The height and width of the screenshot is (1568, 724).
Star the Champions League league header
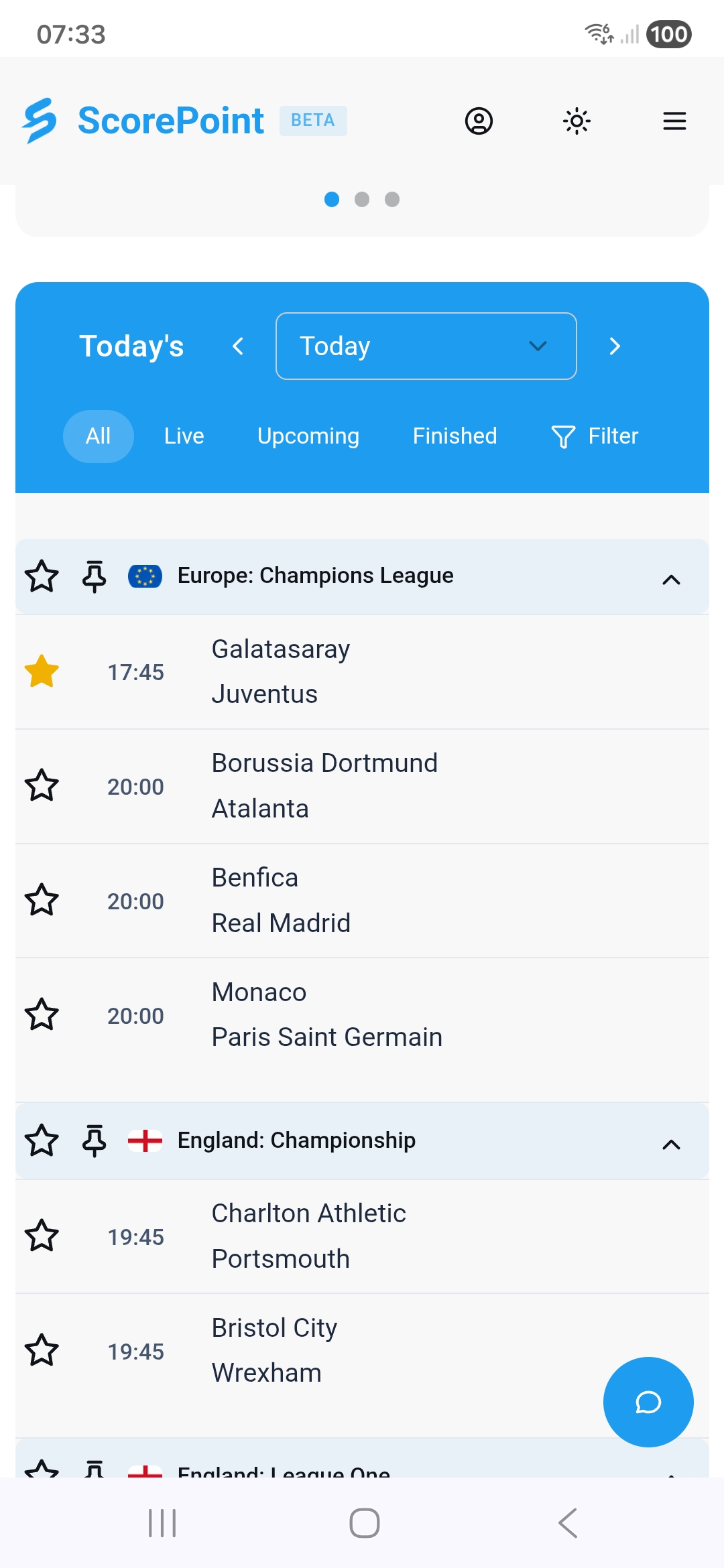point(42,576)
